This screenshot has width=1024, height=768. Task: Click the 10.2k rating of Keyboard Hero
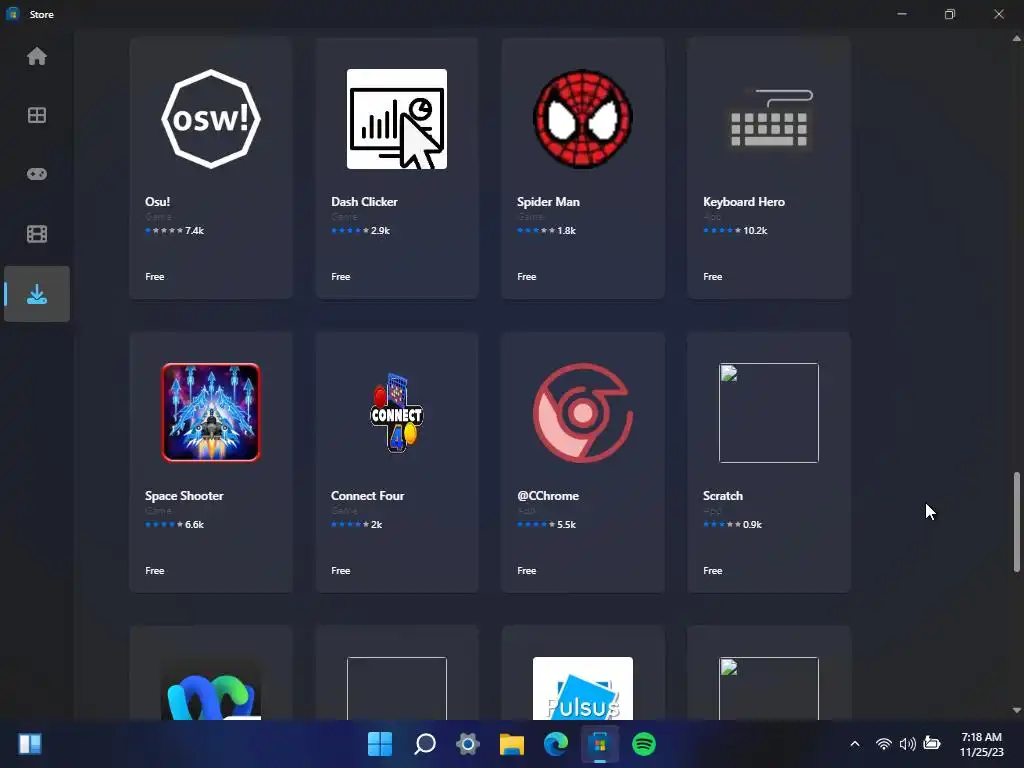(735, 231)
